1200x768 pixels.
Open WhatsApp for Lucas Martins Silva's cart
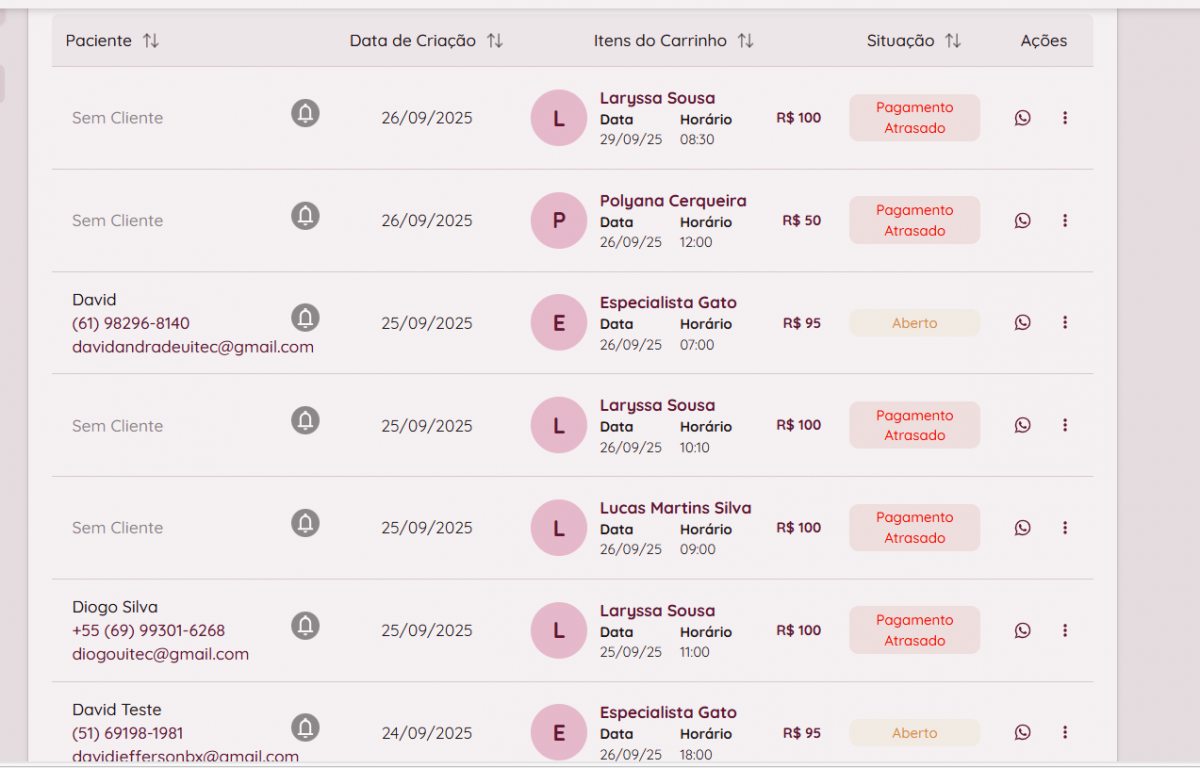(1022, 528)
